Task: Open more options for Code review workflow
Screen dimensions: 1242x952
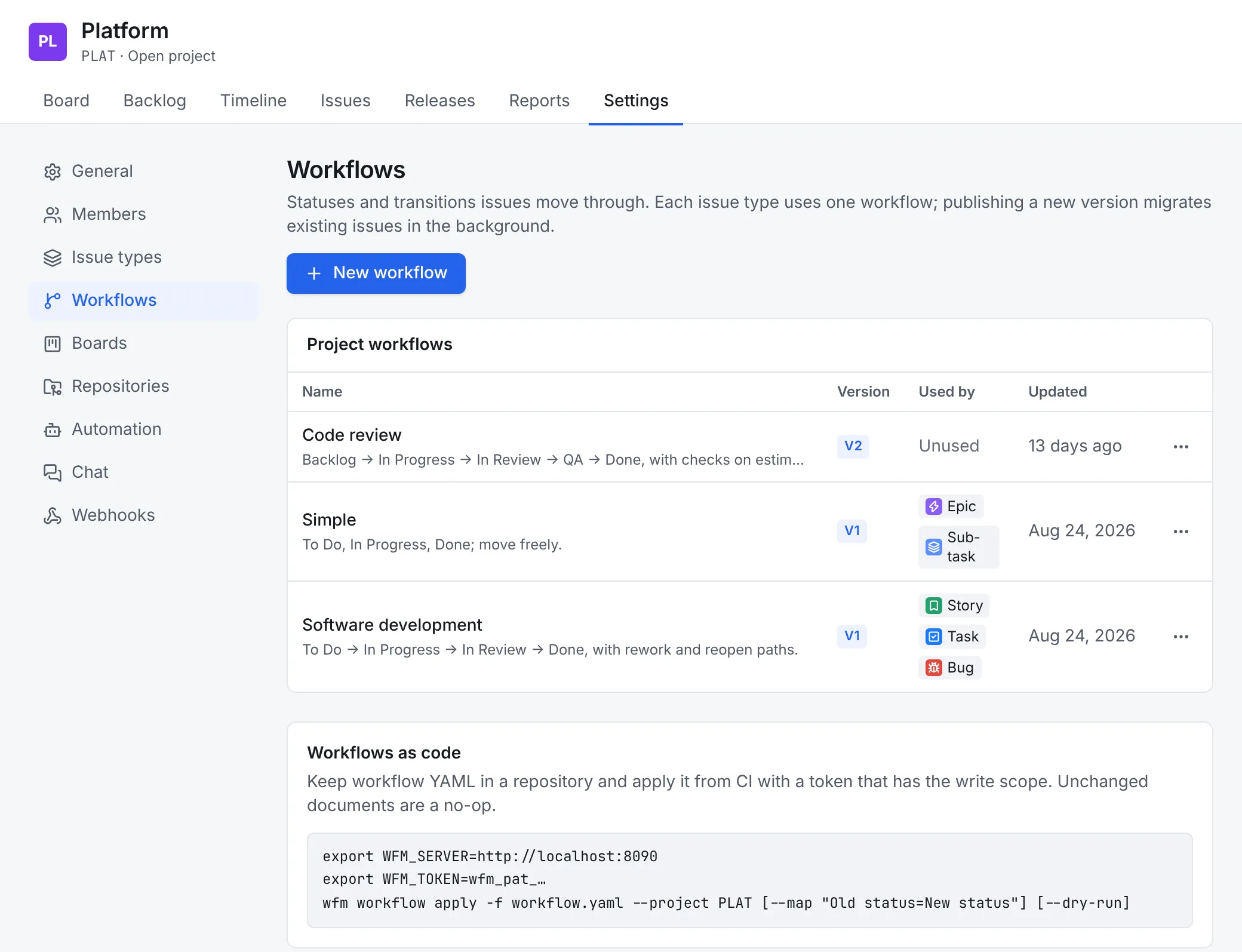Action: click(x=1181, y=447)
